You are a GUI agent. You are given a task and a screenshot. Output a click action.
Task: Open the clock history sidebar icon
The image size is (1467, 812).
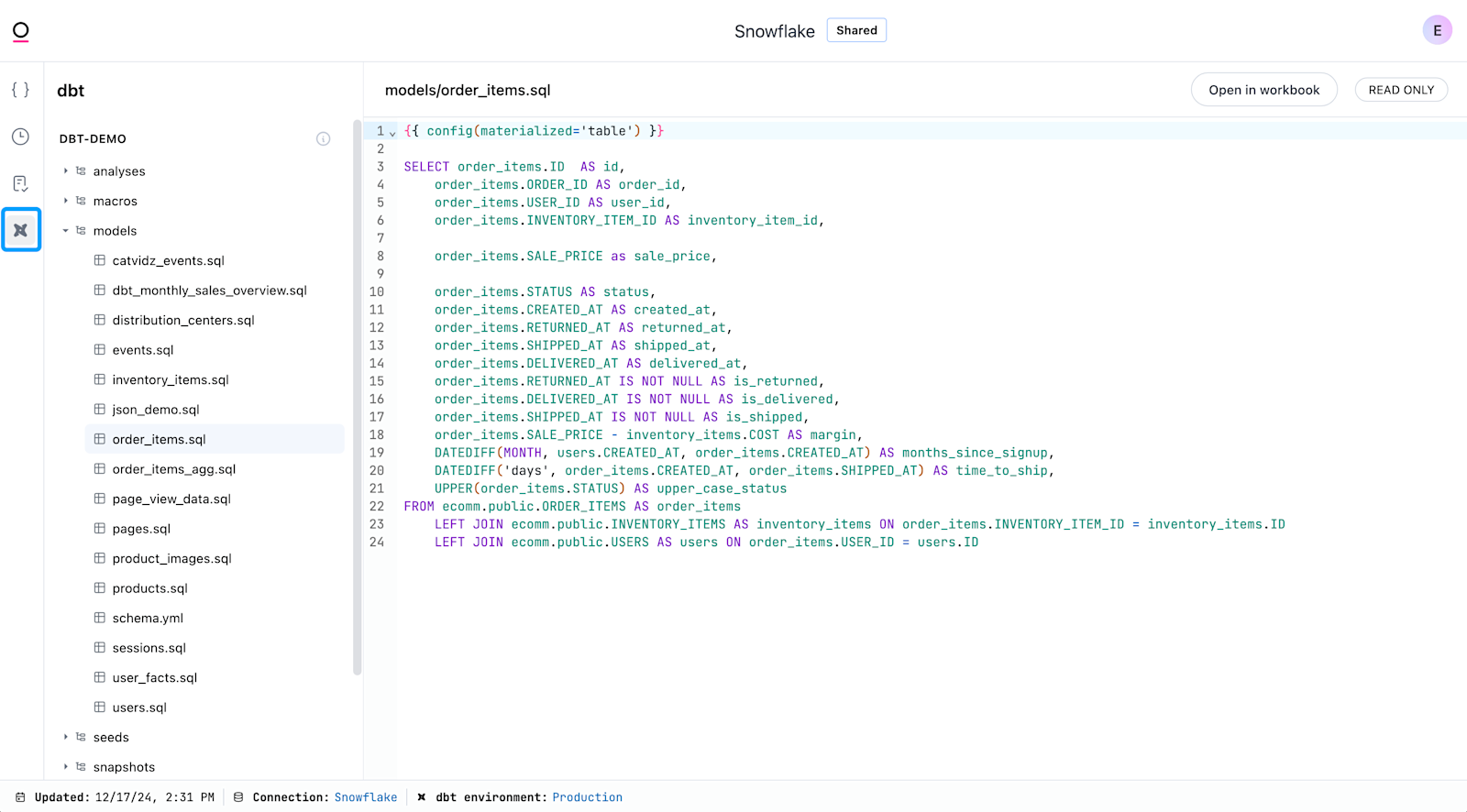pos(20,137)
